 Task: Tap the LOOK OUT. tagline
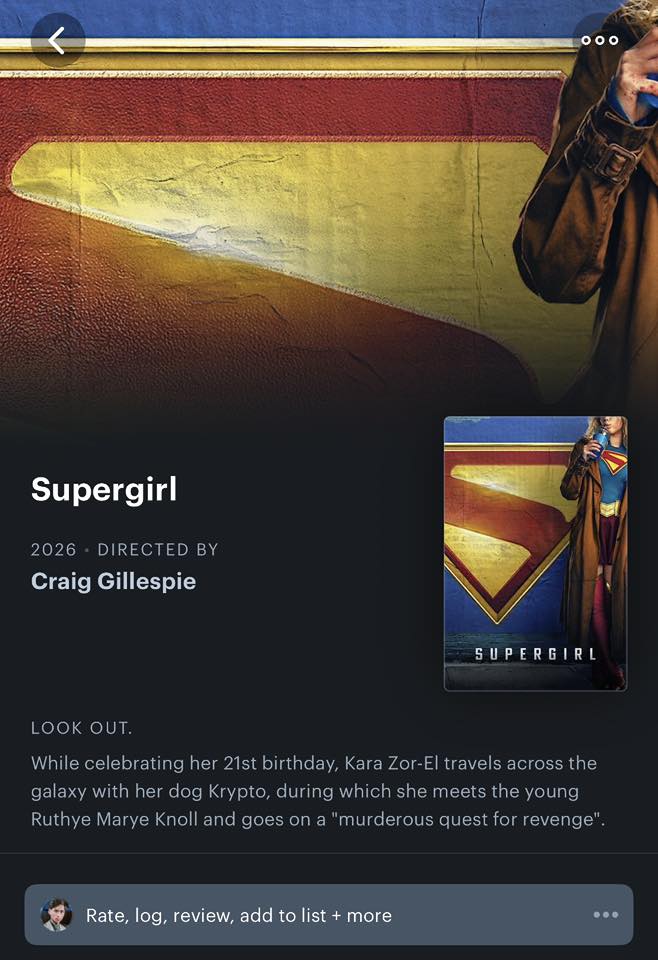pos(81,728)
